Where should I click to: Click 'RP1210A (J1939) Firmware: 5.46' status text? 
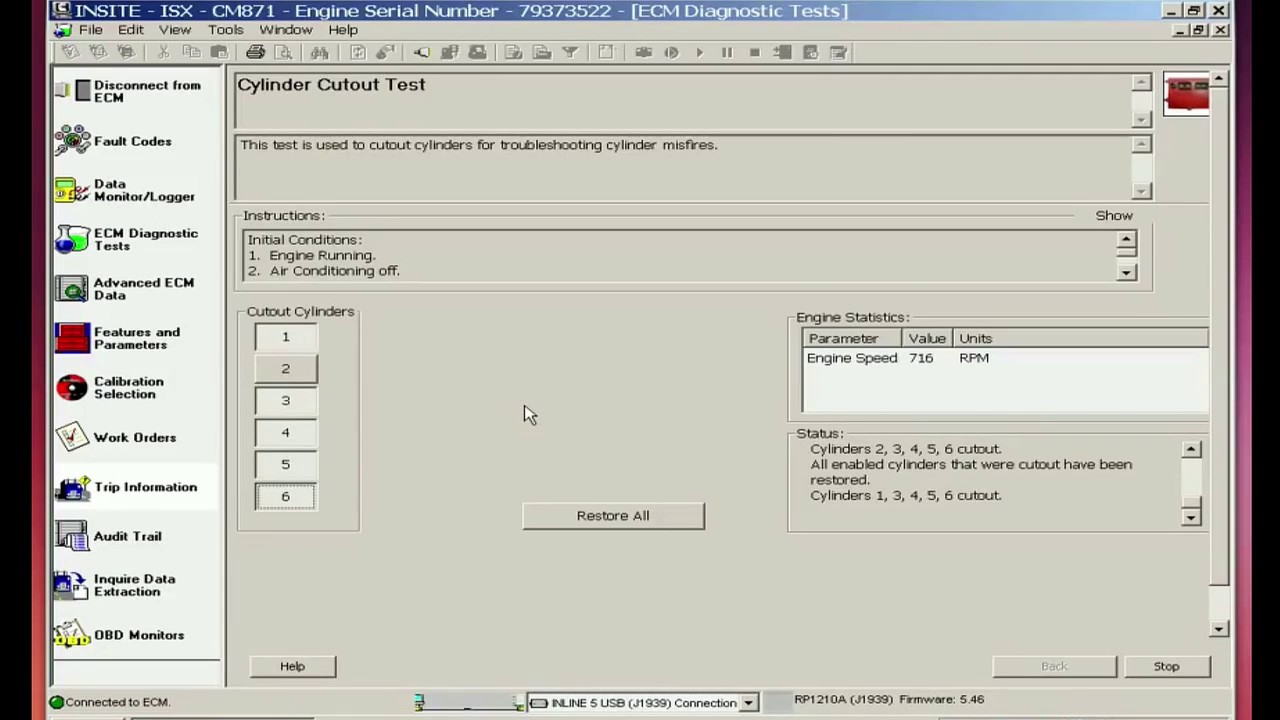(x=889, y=700)
